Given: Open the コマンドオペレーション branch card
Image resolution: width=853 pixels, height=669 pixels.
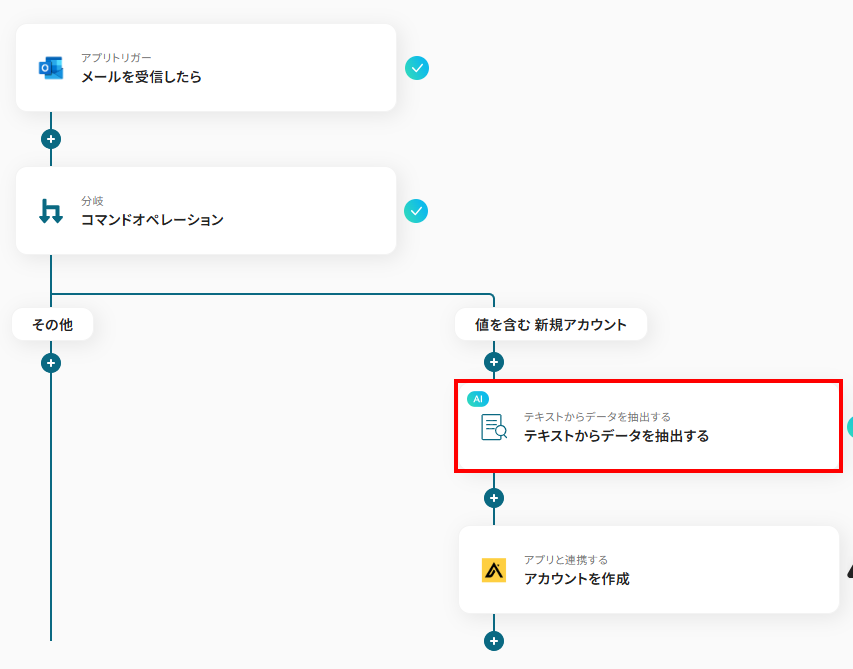Looking at the screenshot, I should click(206, 210).
